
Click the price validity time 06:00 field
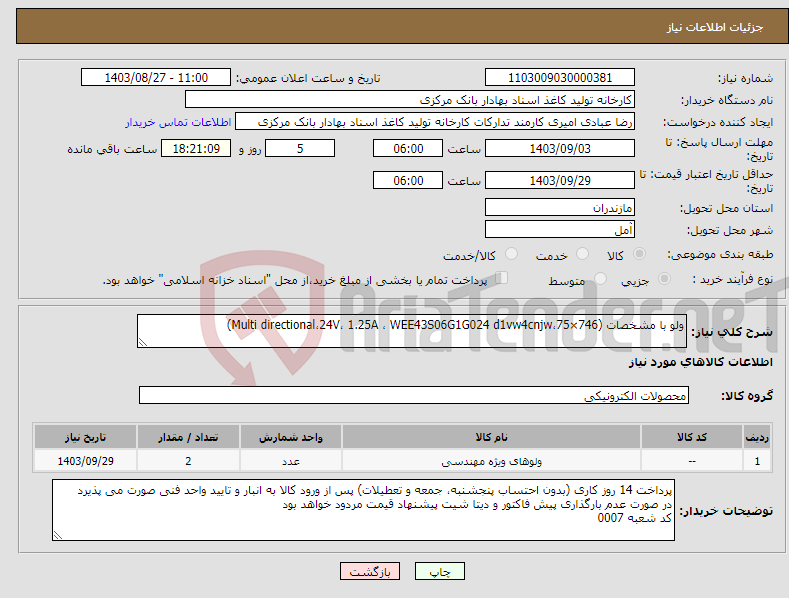coord(408,180)
